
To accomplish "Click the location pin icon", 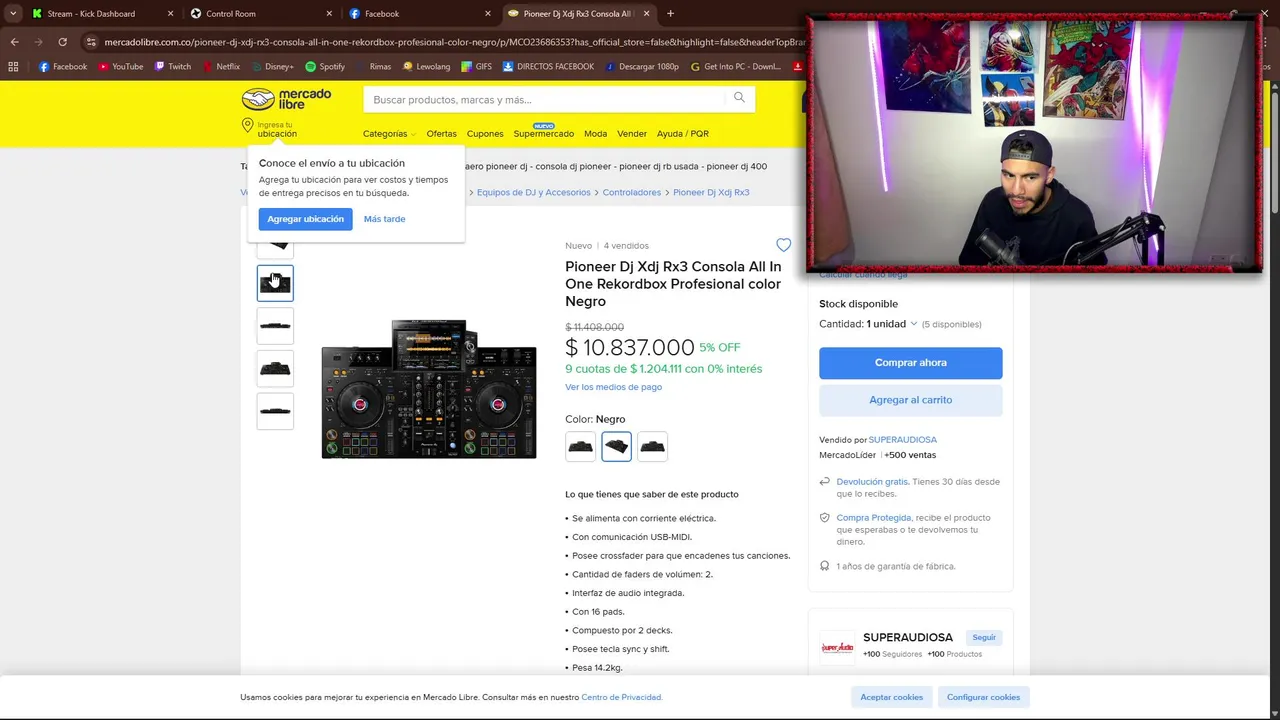I will [x=247, y=125].
